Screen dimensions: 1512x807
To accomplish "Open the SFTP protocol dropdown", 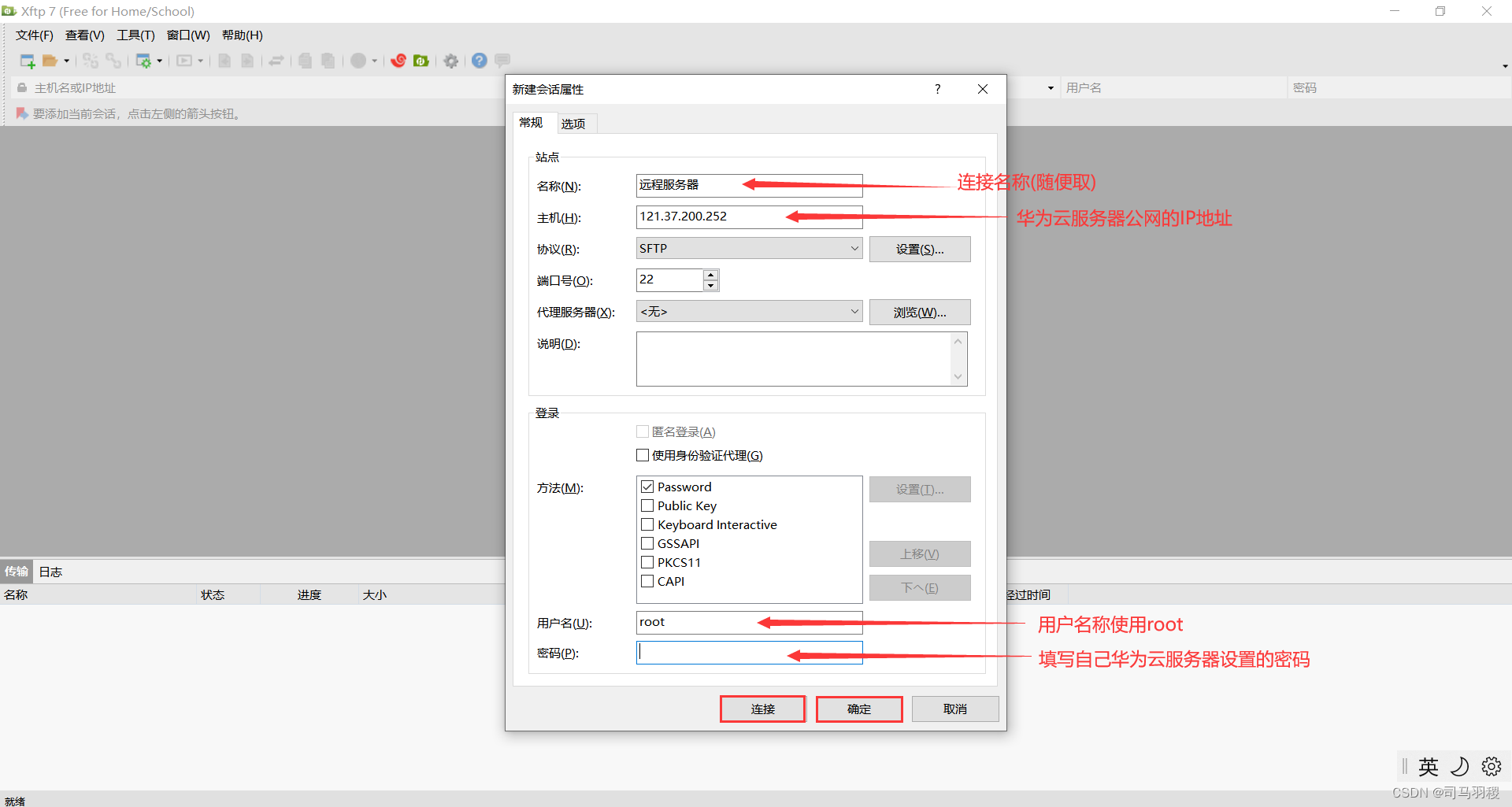I will click(749, 249).
